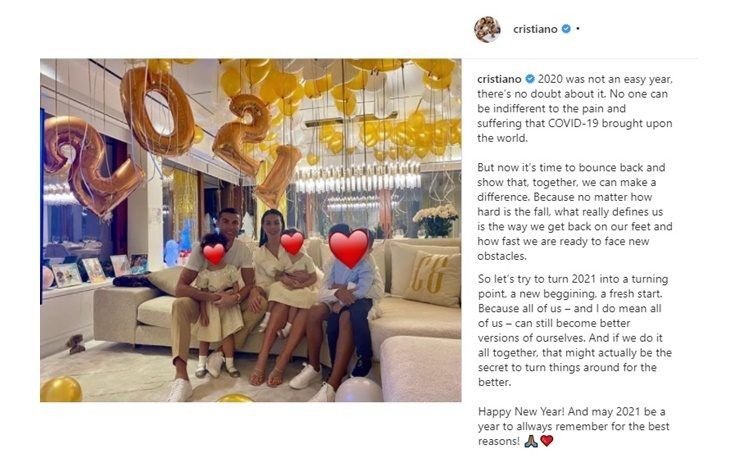
Task: Click the red heart emoji ending the caption
Action: pyautogui.click(x=546, y=441)
